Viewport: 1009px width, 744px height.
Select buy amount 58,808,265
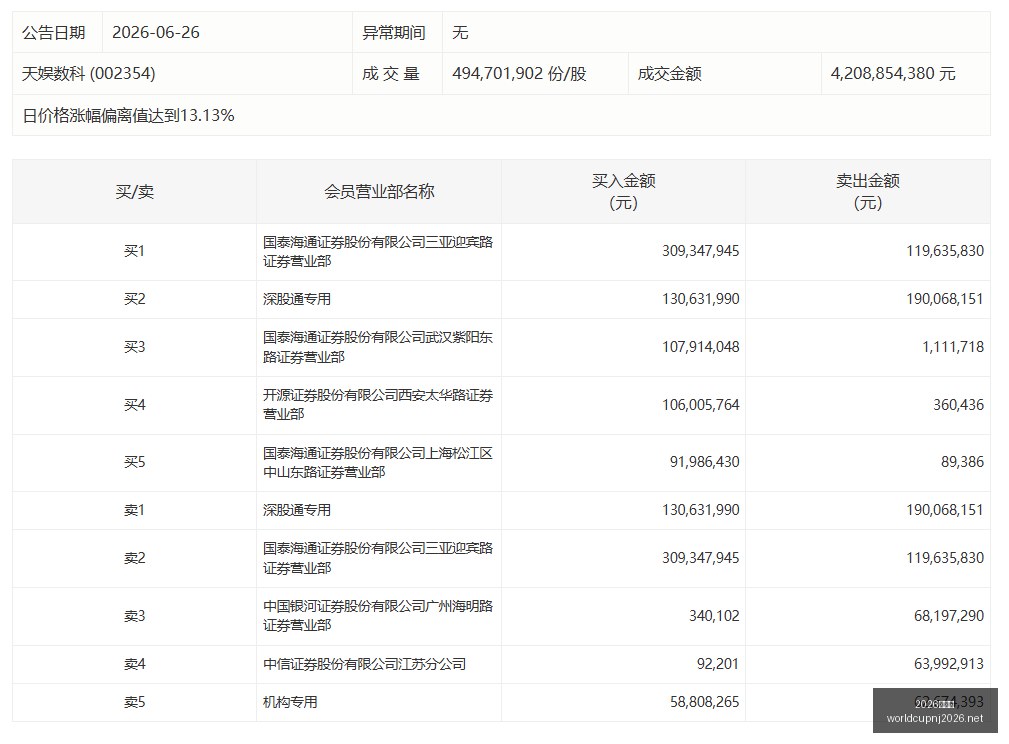pyautogui.click(x=705, y=702)
